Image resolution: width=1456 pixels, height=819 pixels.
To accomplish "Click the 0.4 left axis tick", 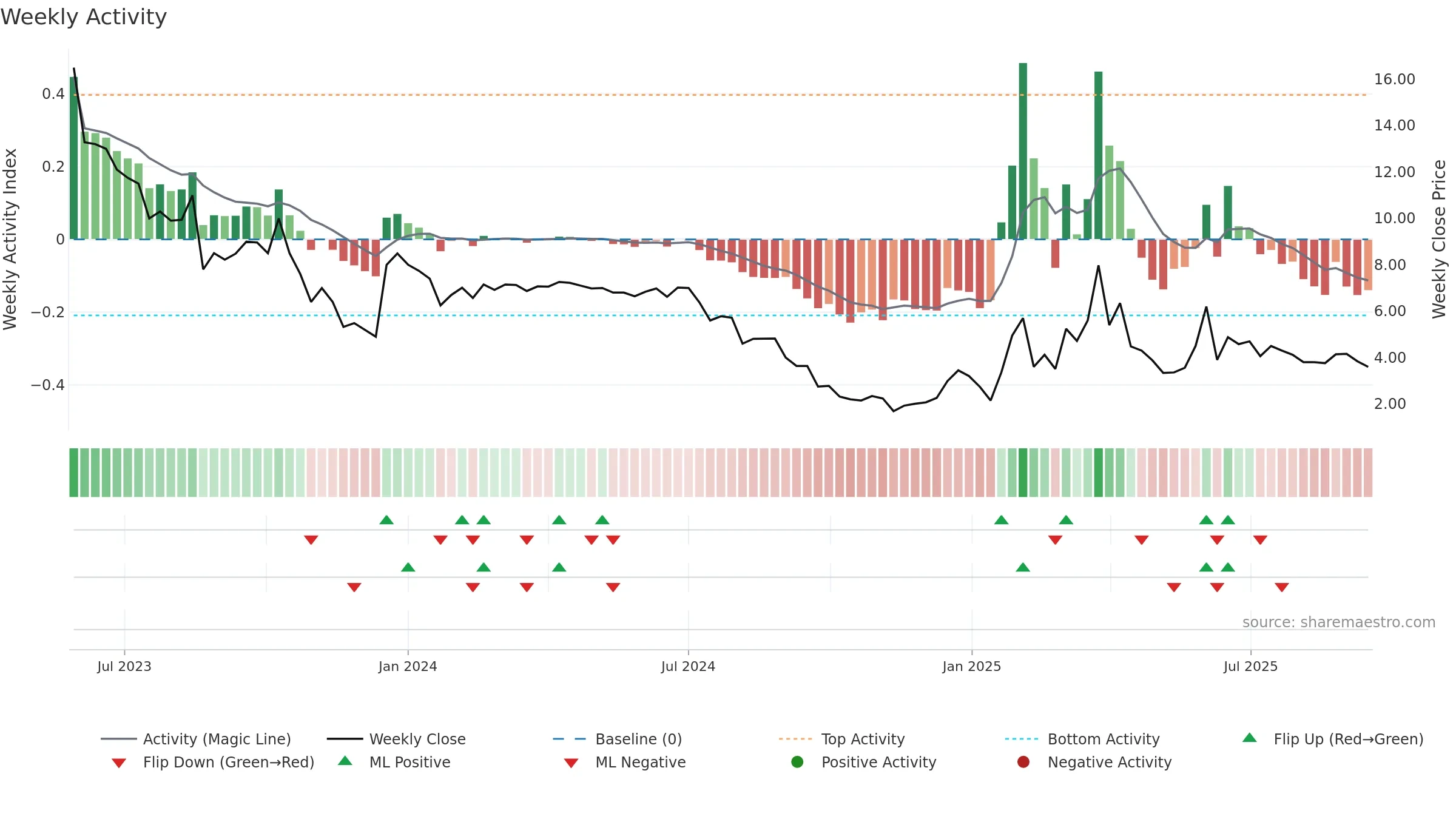I will 53,93.
